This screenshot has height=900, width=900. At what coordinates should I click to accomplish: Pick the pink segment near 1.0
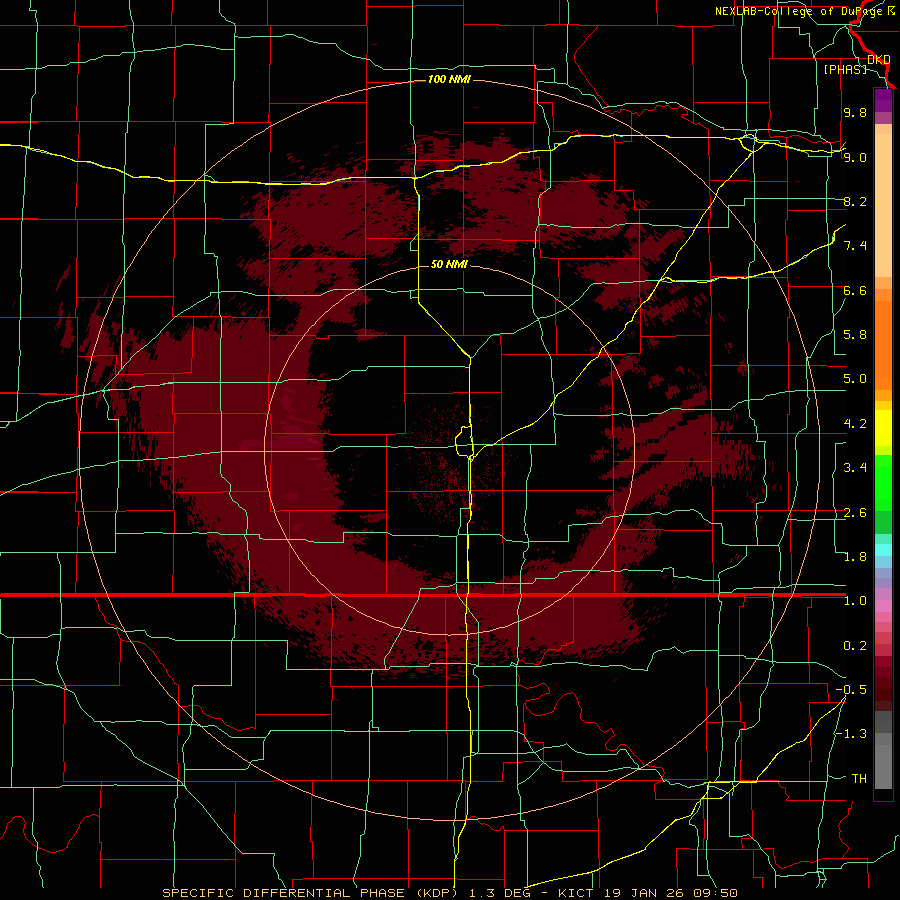coord(883,606)
